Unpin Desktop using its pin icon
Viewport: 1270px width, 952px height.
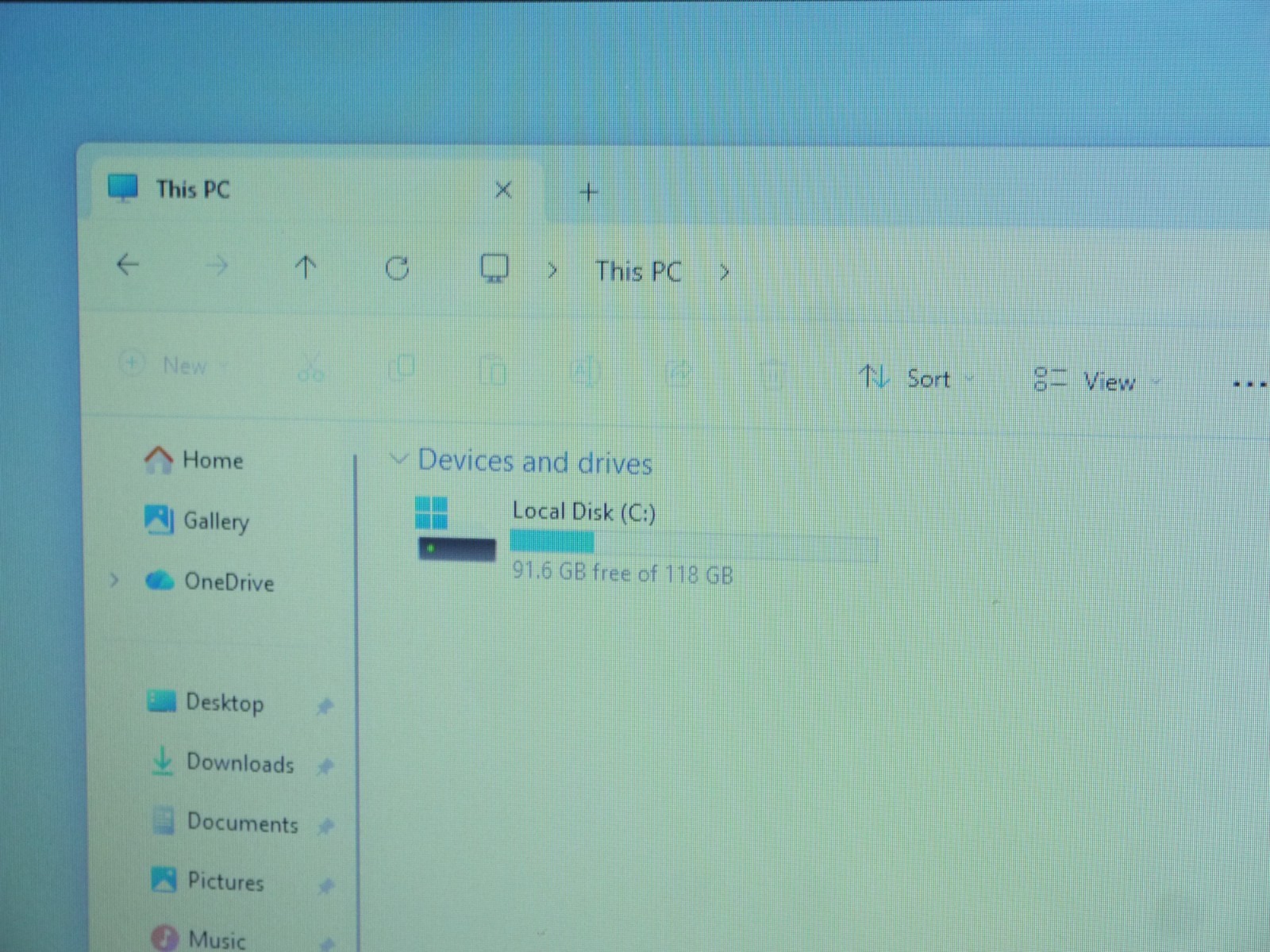pos(325,705)
